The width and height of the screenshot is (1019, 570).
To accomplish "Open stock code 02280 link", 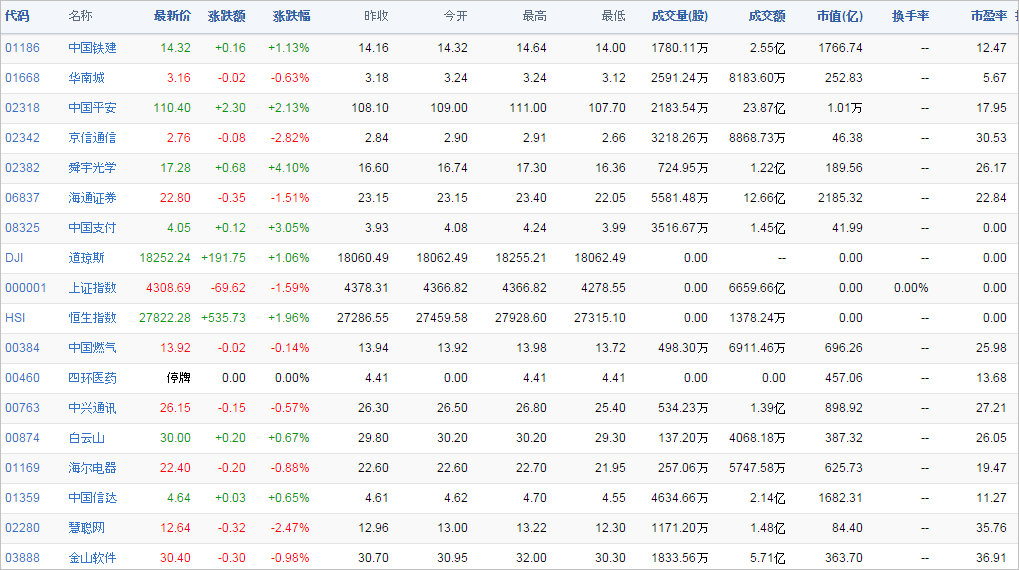I will (x=22, y=528).
